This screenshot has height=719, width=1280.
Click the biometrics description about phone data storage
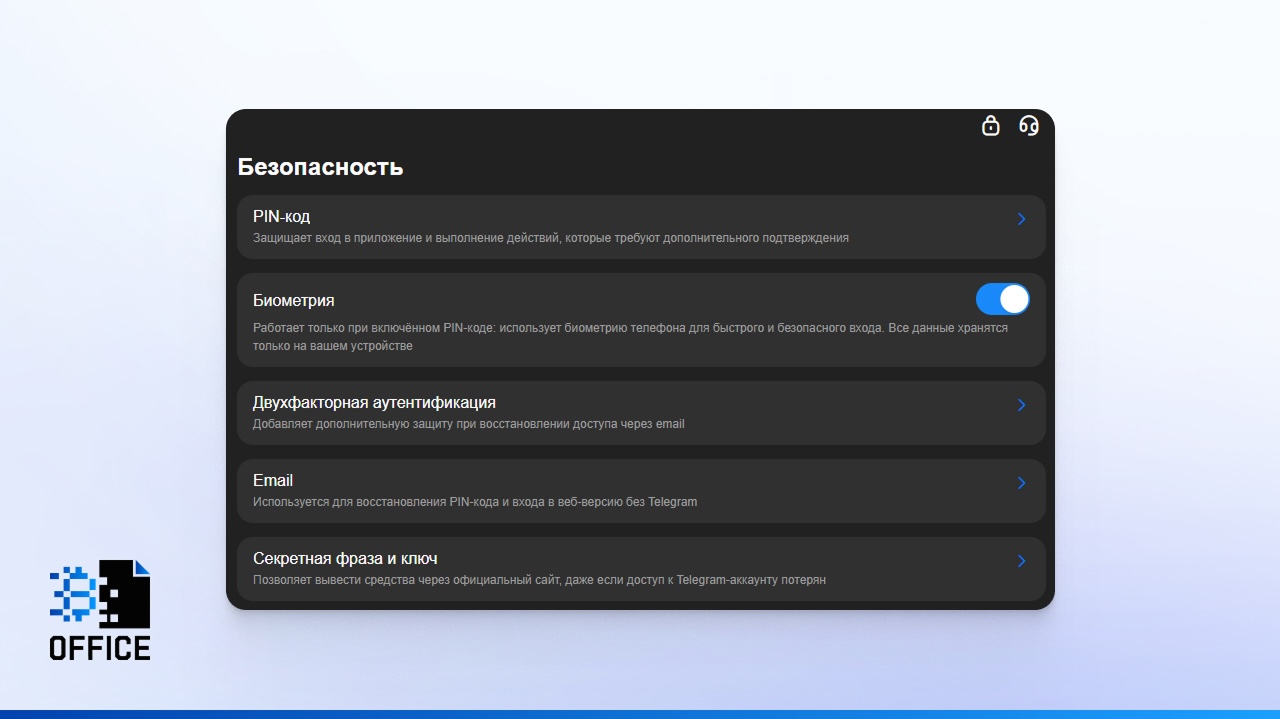tap(630, 337)
